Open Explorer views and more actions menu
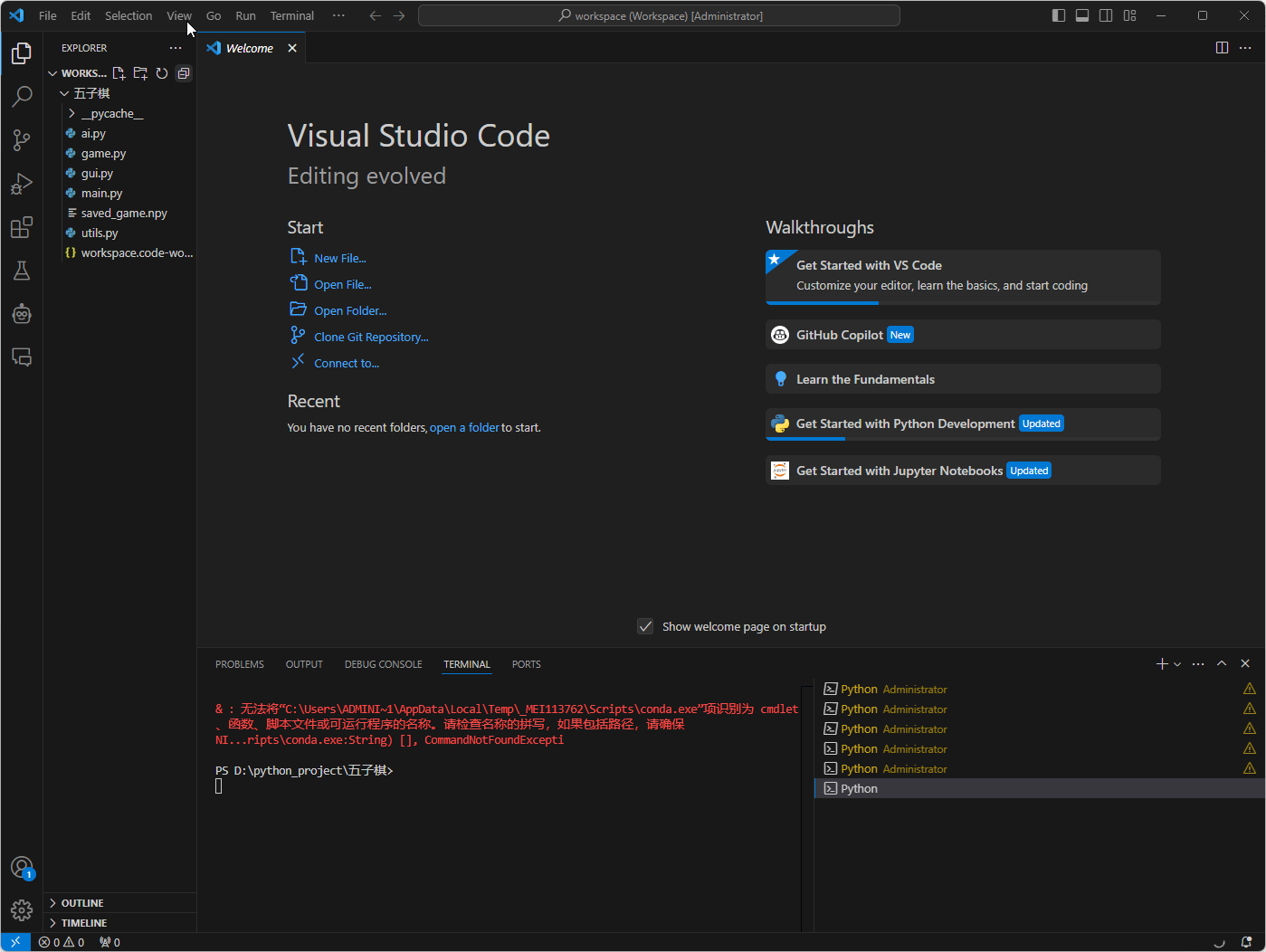Screen dimensions: 1266x952 (x=176, y=48)
